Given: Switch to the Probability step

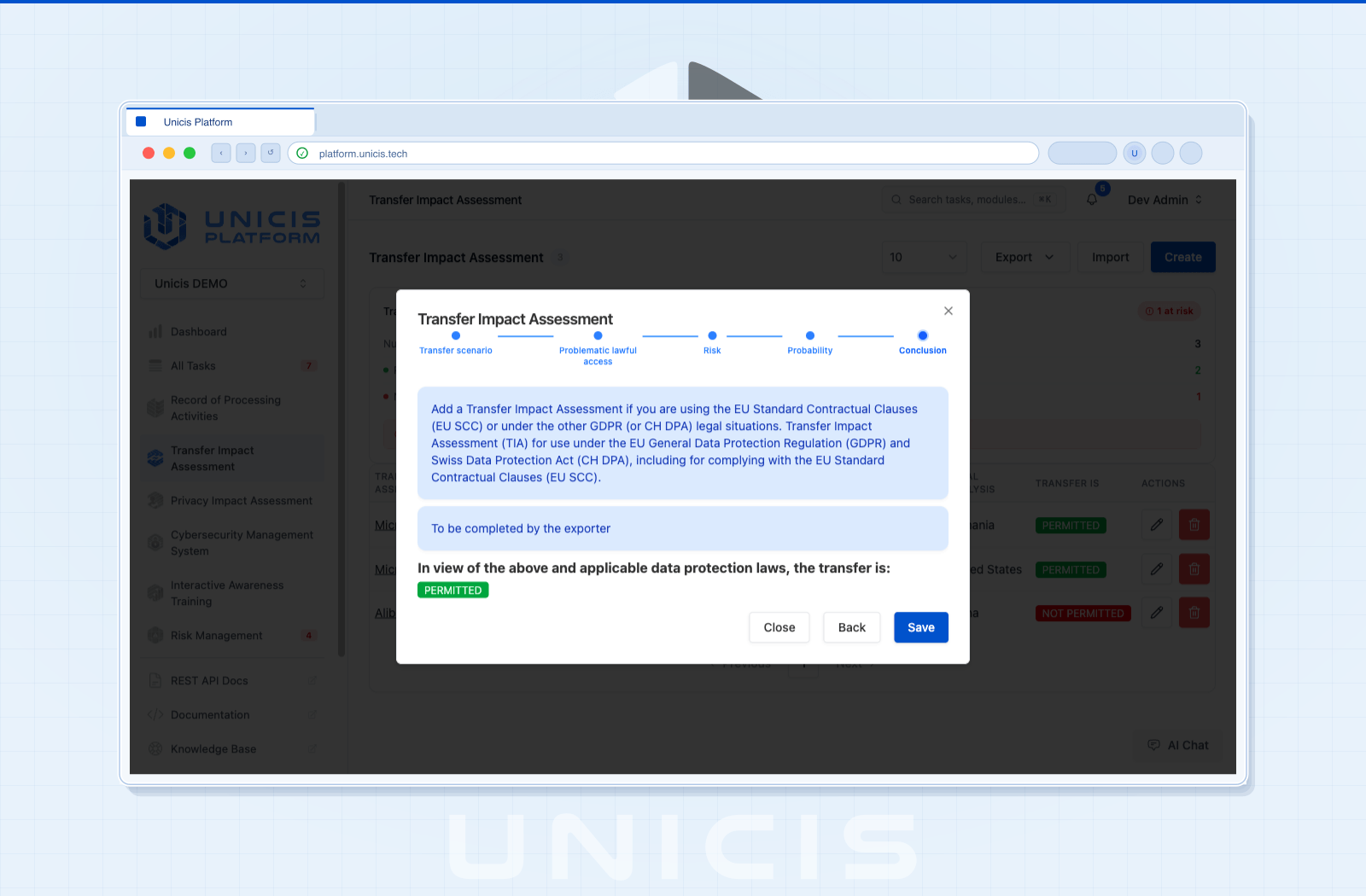Looking at the screenshot, I should (809, 343).
